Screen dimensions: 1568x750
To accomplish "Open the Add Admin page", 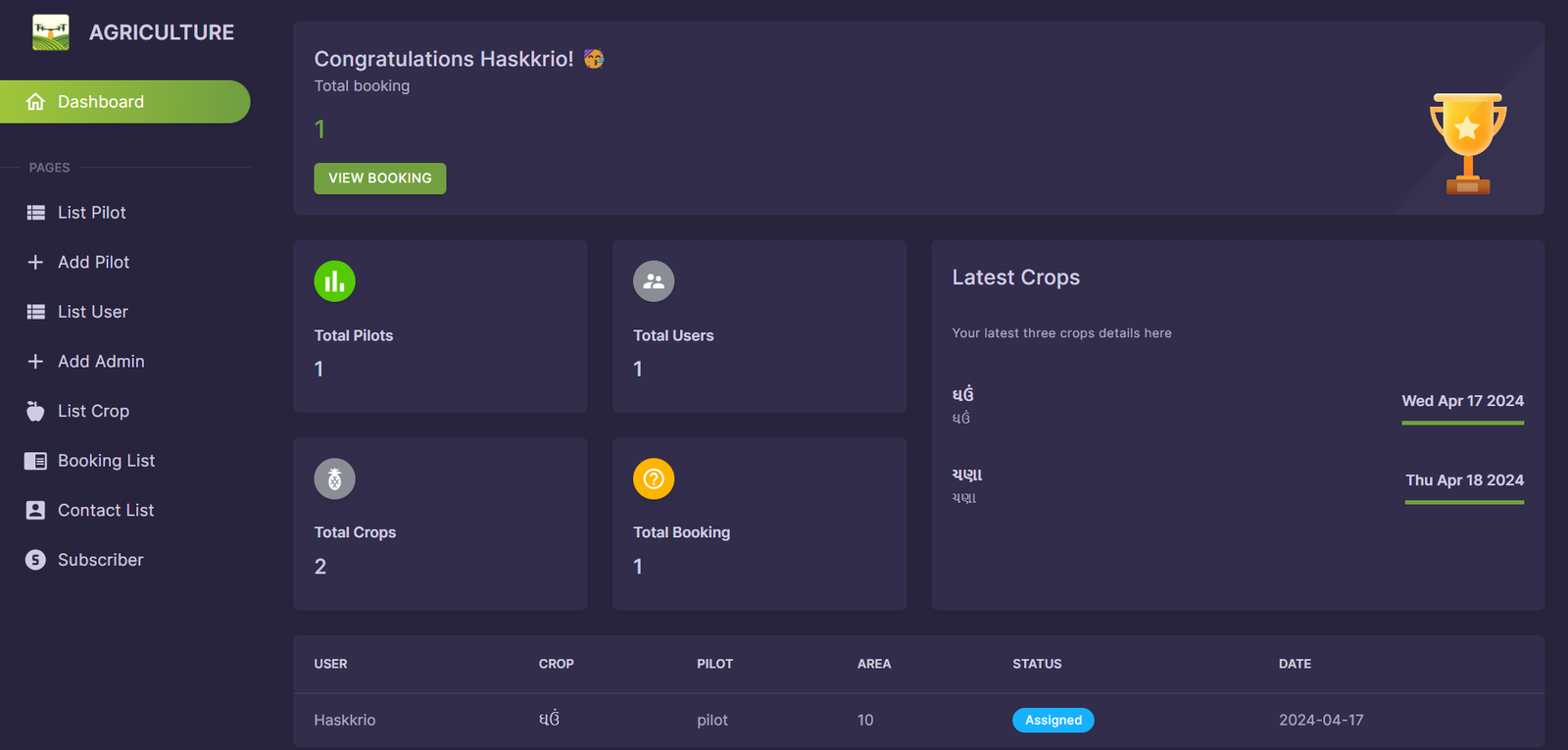I will 100,362.
